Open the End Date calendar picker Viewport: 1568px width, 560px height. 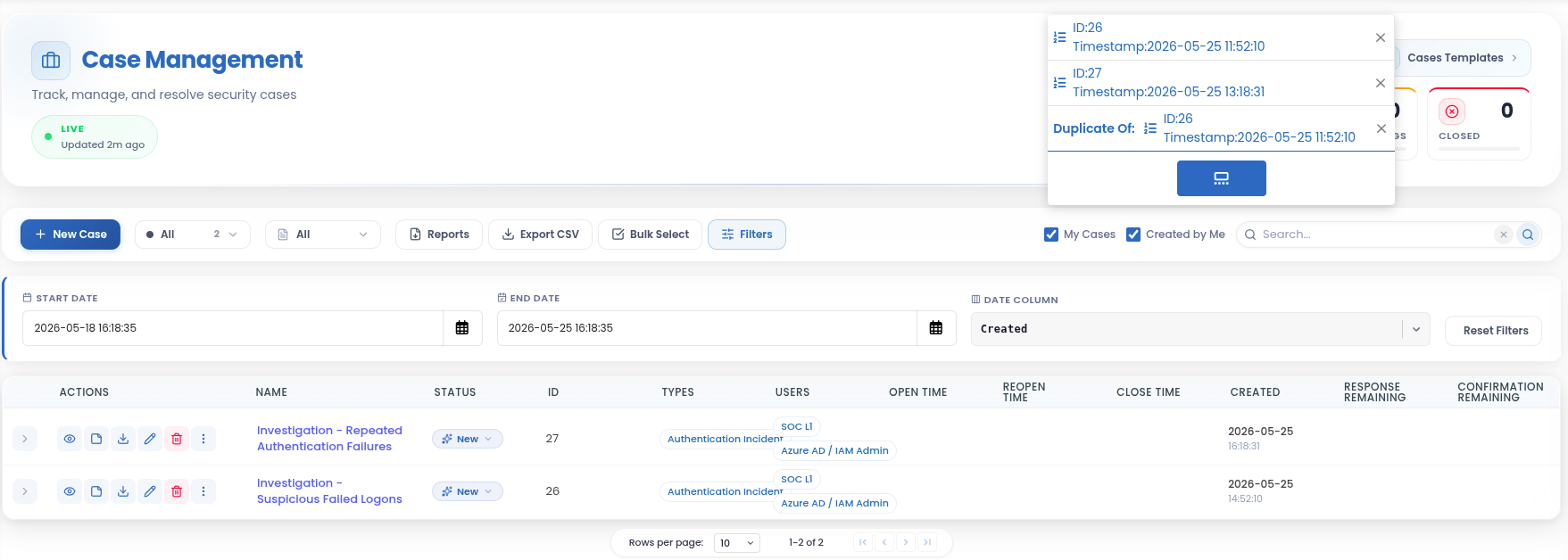tap(936, 328)
